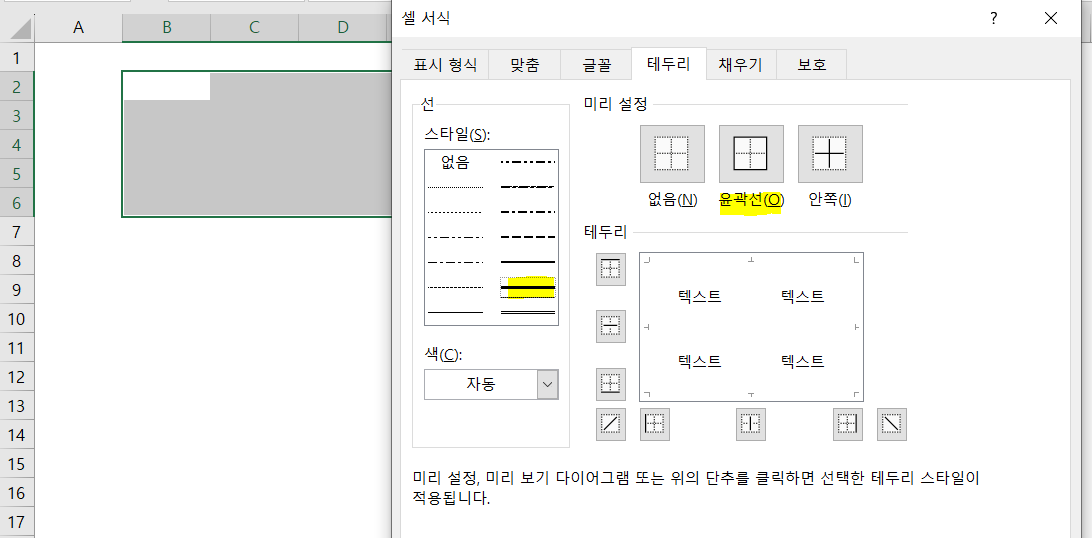The height and width of the screenshot is (538, 1092).
Task: Toggle the left border button
Action: [x=655, y=424]
